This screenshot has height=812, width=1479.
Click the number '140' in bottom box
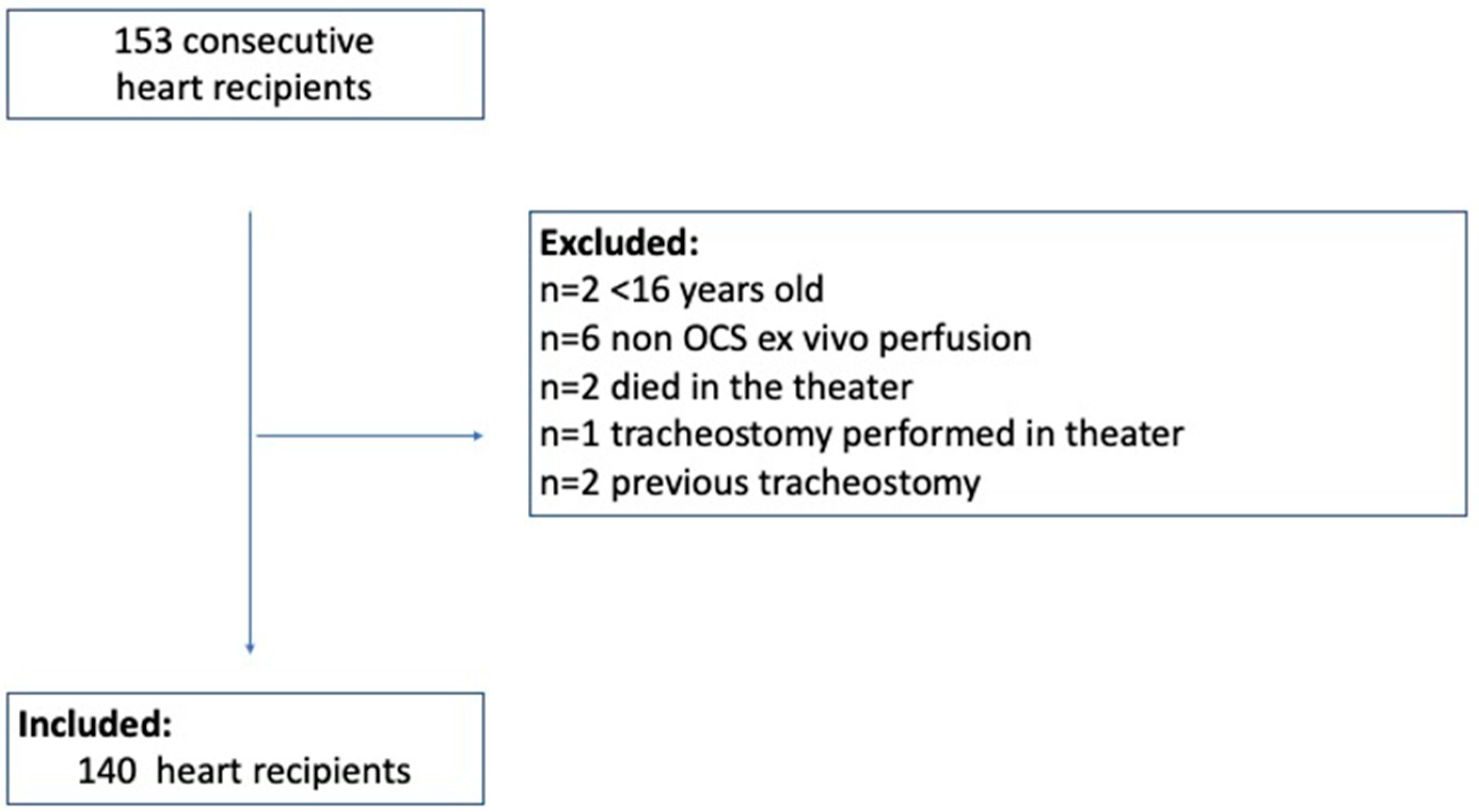(107, 771)
